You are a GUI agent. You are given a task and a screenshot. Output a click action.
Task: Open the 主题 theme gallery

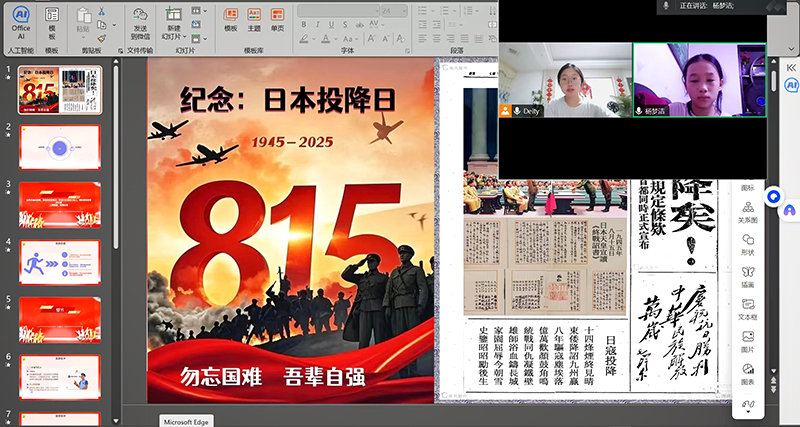[254, 20]
